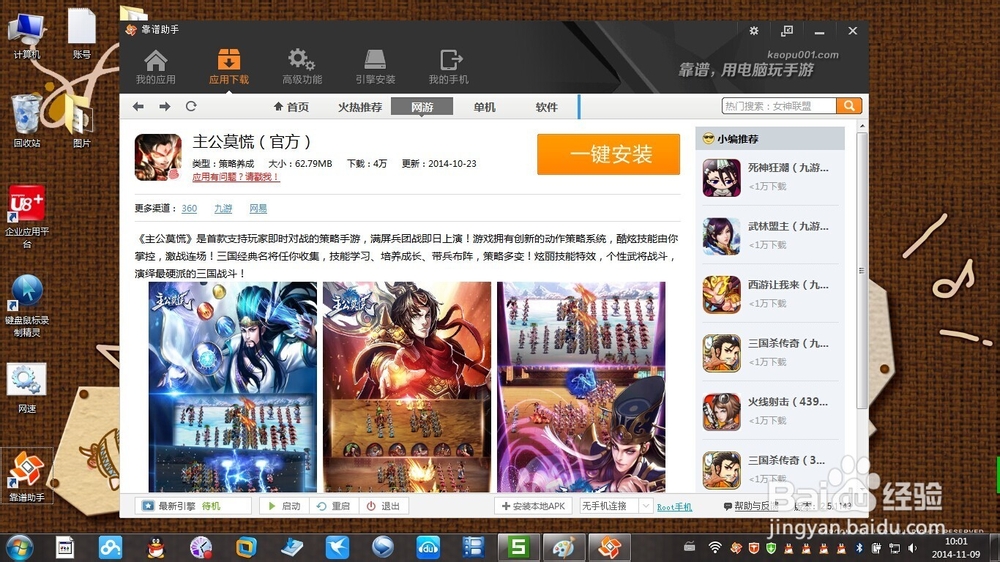Open third game screenshot thumbnail
The width and height of the screenshot is (1000, 562).
coord(581,387)
